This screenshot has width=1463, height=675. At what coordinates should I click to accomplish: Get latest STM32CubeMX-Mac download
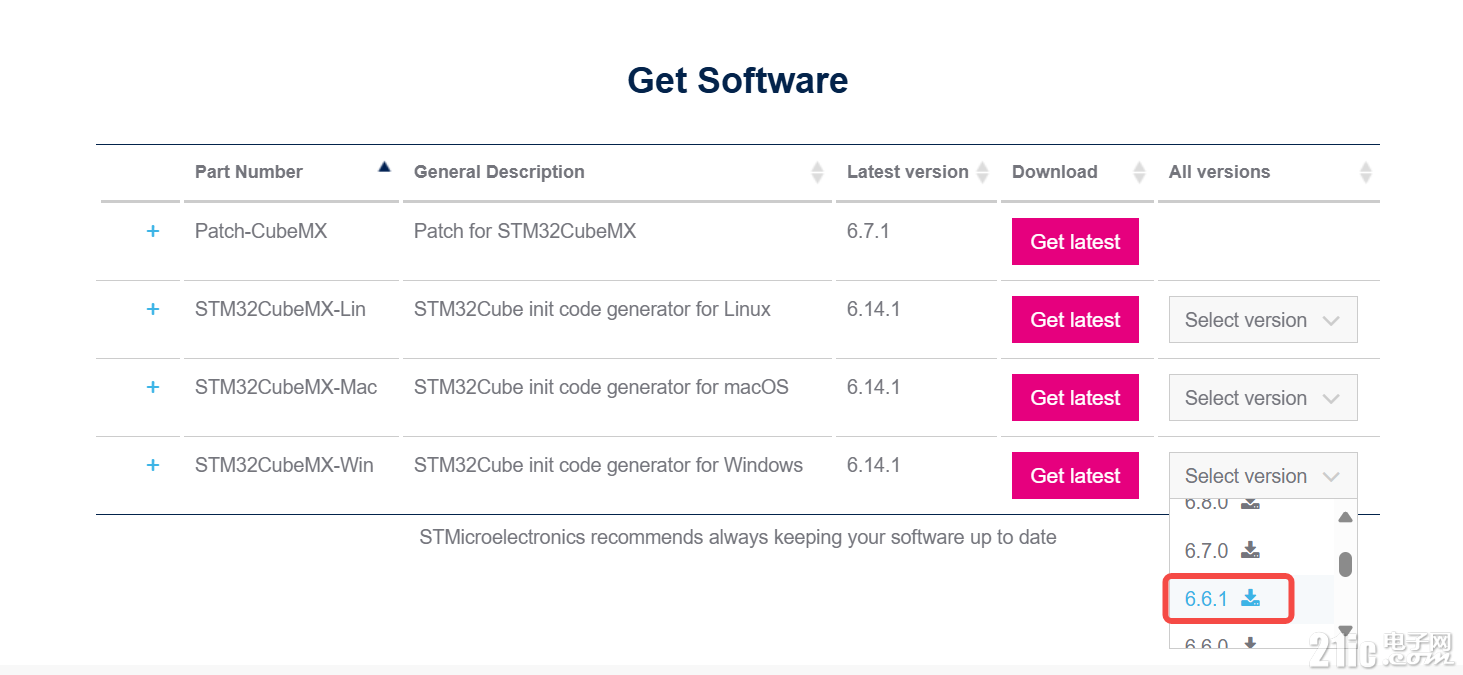click(1075, 398)
